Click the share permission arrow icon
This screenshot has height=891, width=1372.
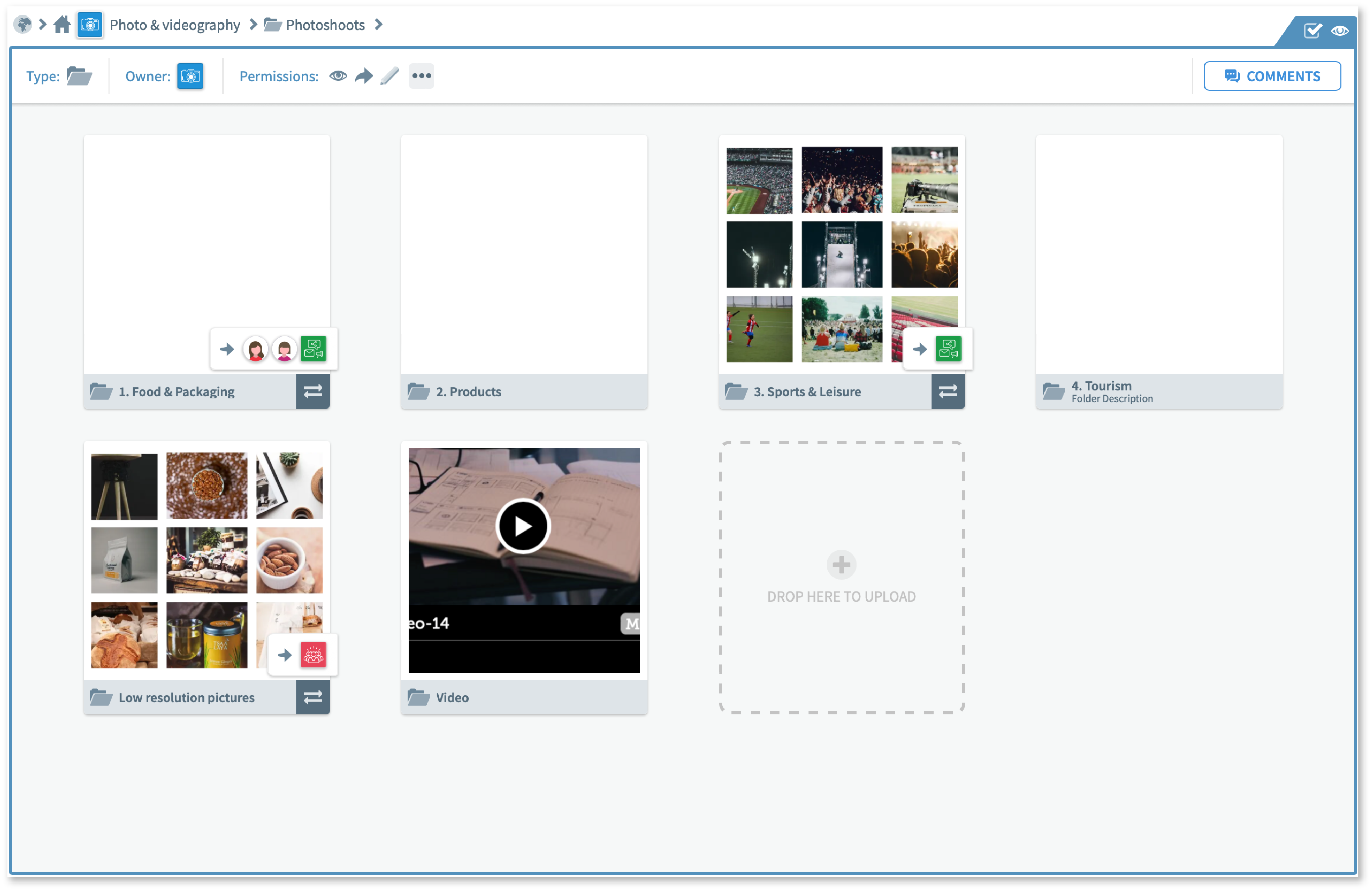364,76
